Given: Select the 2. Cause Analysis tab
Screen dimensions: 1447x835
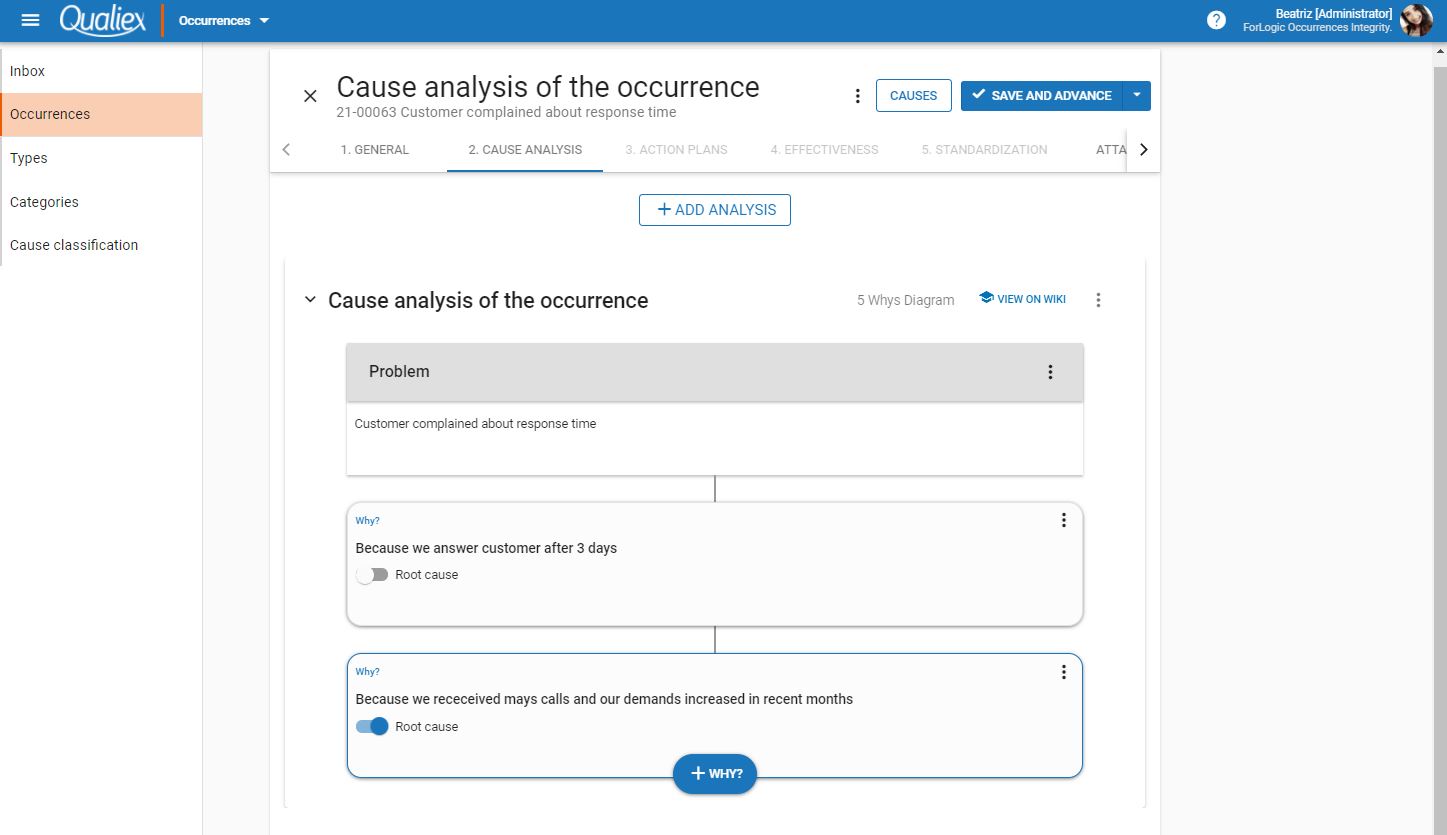Looking at the screenshot, I should pyautogui.click(x=525, y=150).
